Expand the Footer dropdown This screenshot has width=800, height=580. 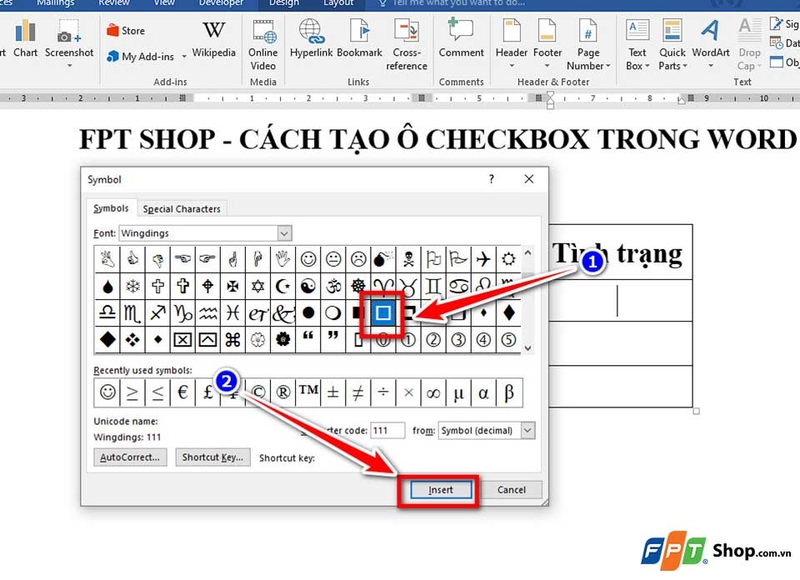pyautogui.click(x=547, y=66)
